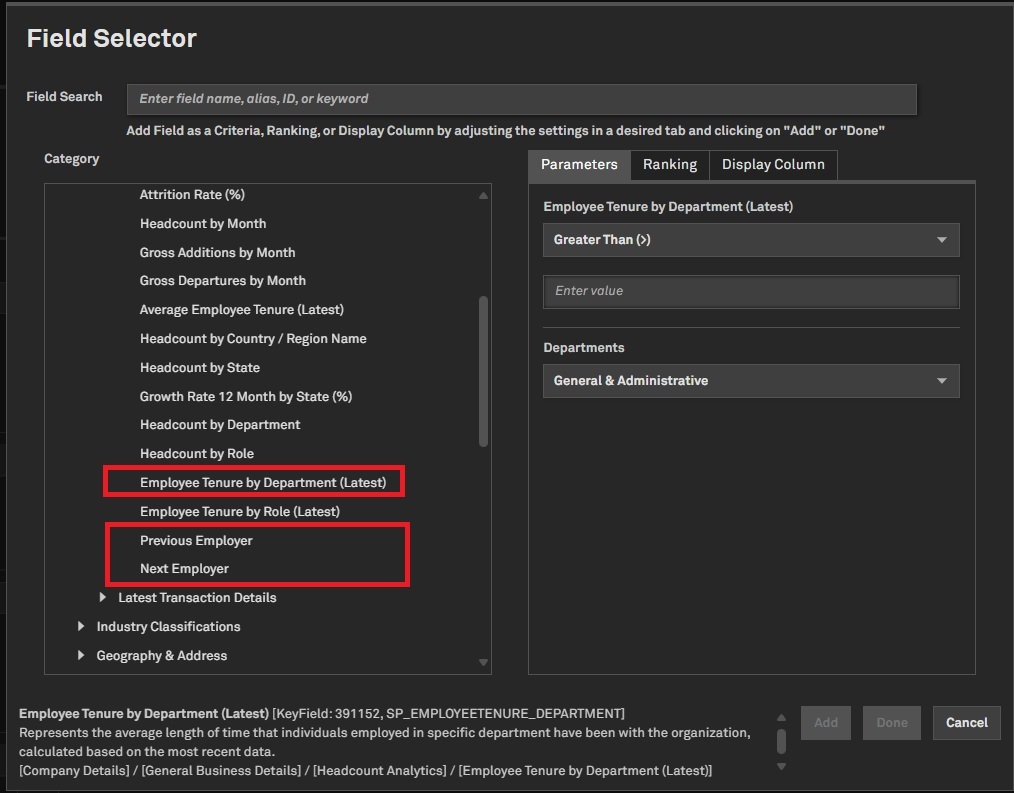Click the category list scrollbar thumb

483,371
